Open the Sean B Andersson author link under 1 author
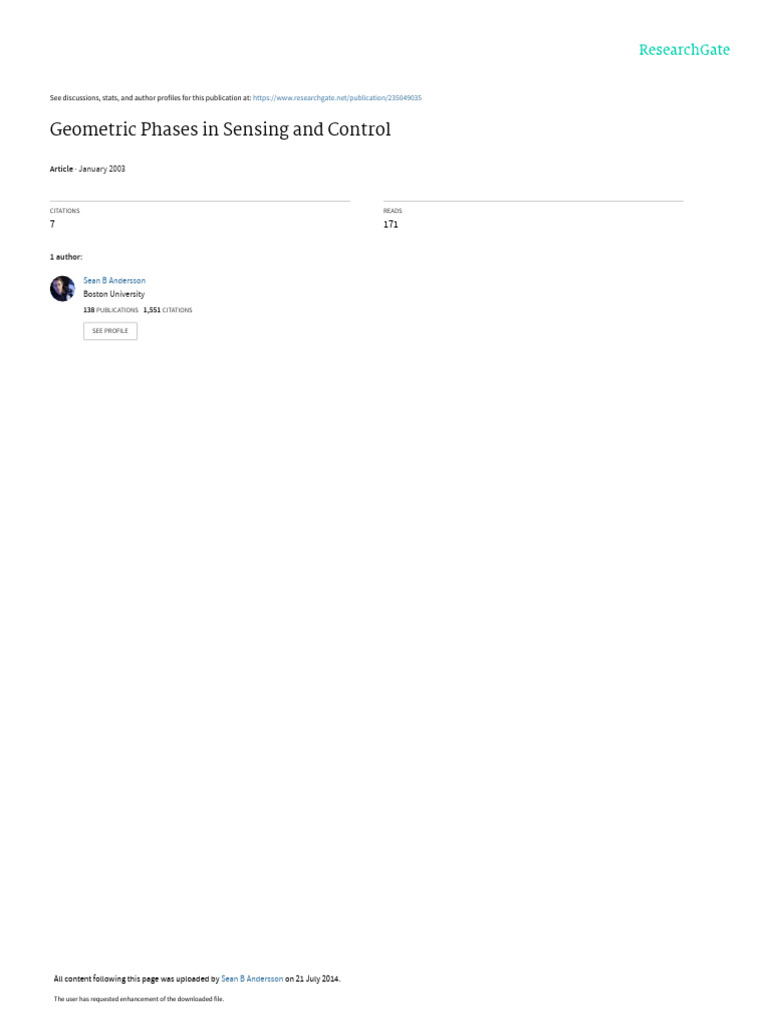768x1024 pixels. tap(114, 280)
